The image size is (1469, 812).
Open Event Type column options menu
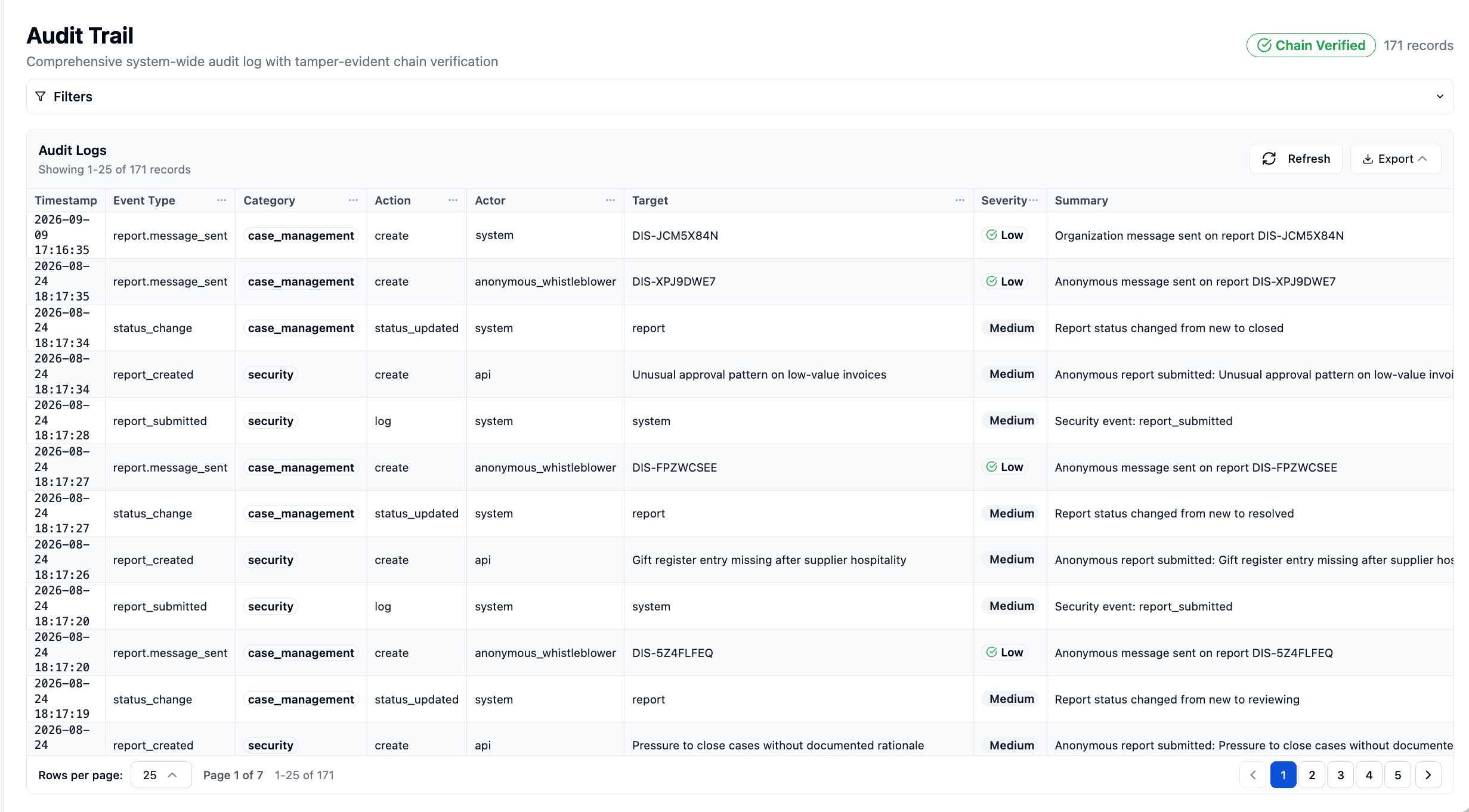[222, 200]
